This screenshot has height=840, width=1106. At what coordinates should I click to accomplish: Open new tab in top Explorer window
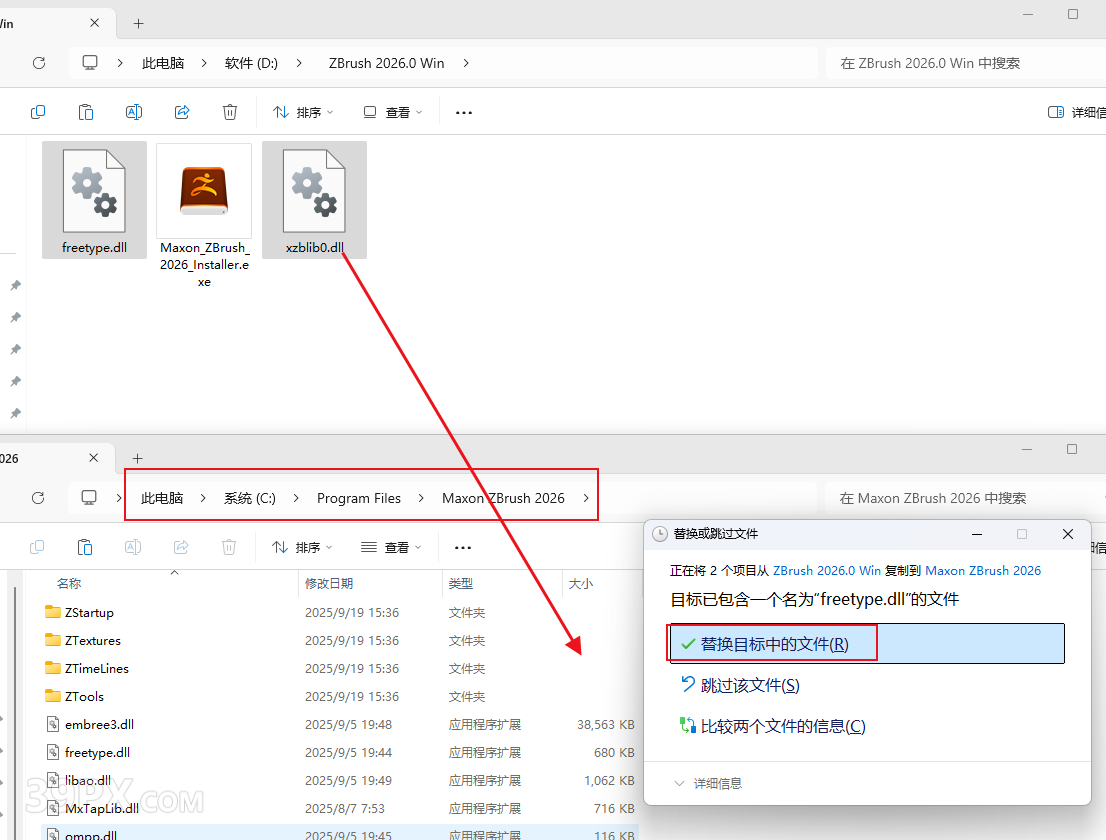coord(139,23)
